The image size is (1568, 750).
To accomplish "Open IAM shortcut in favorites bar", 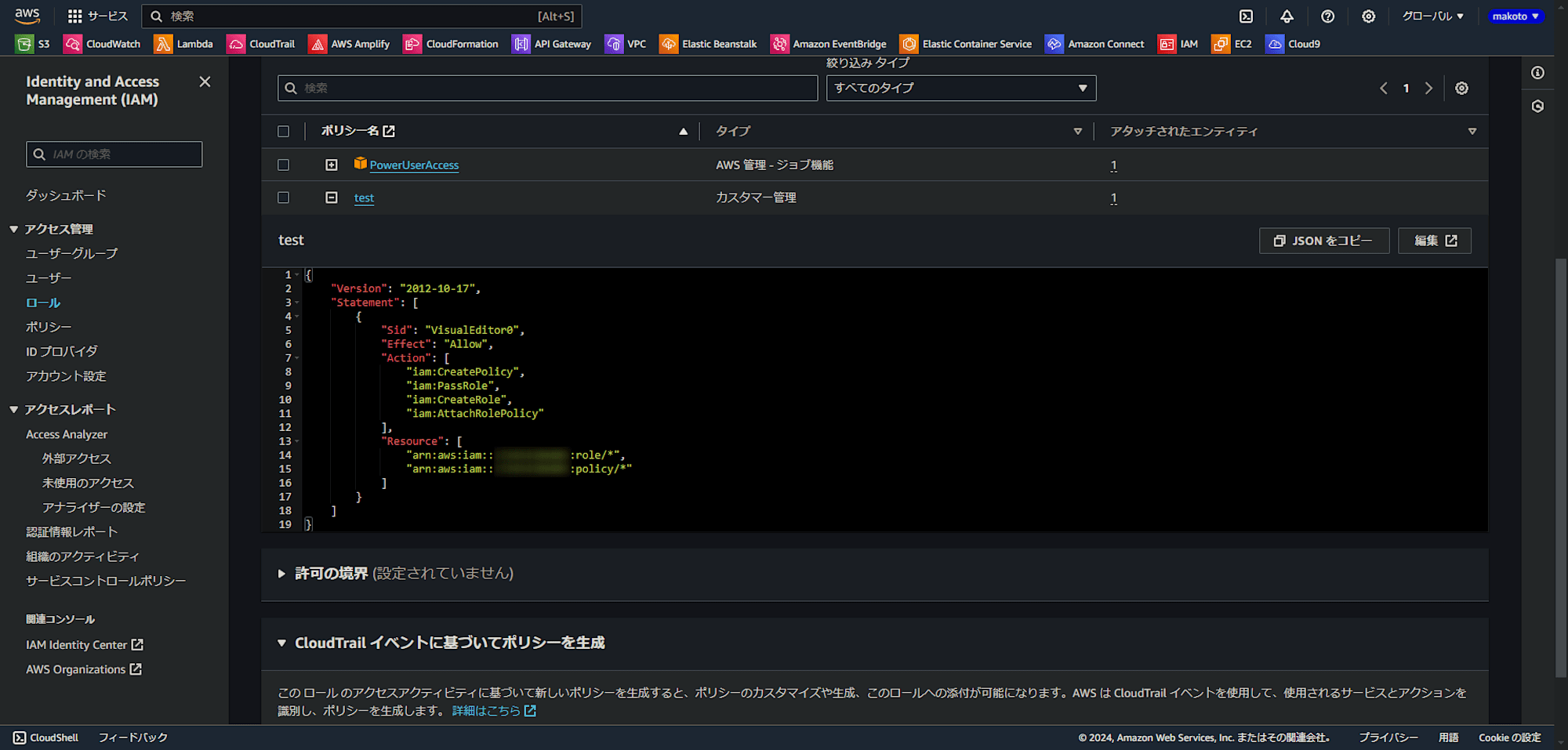I will 1178,44.
